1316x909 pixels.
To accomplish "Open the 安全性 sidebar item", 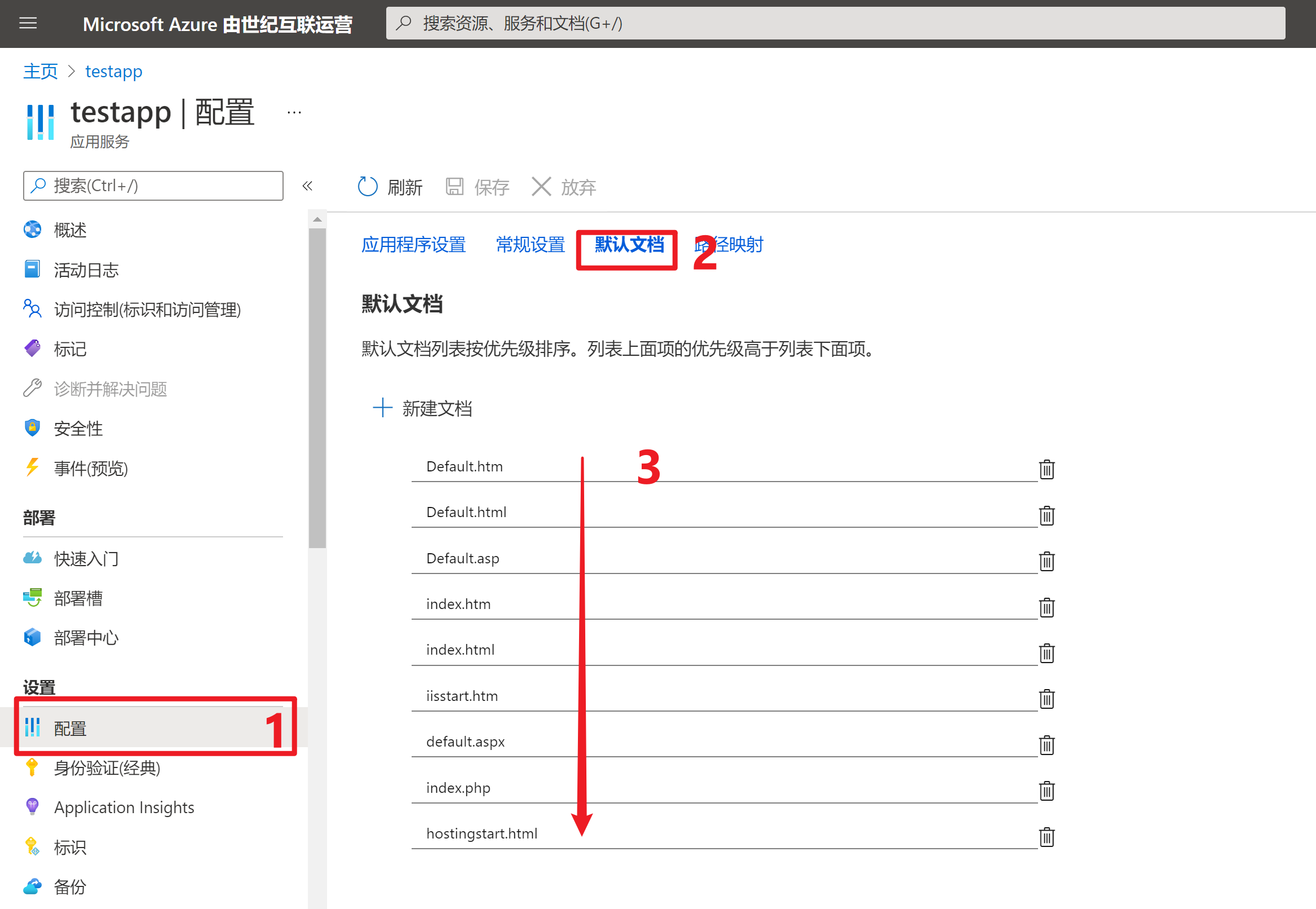I will tap(78, 429).
